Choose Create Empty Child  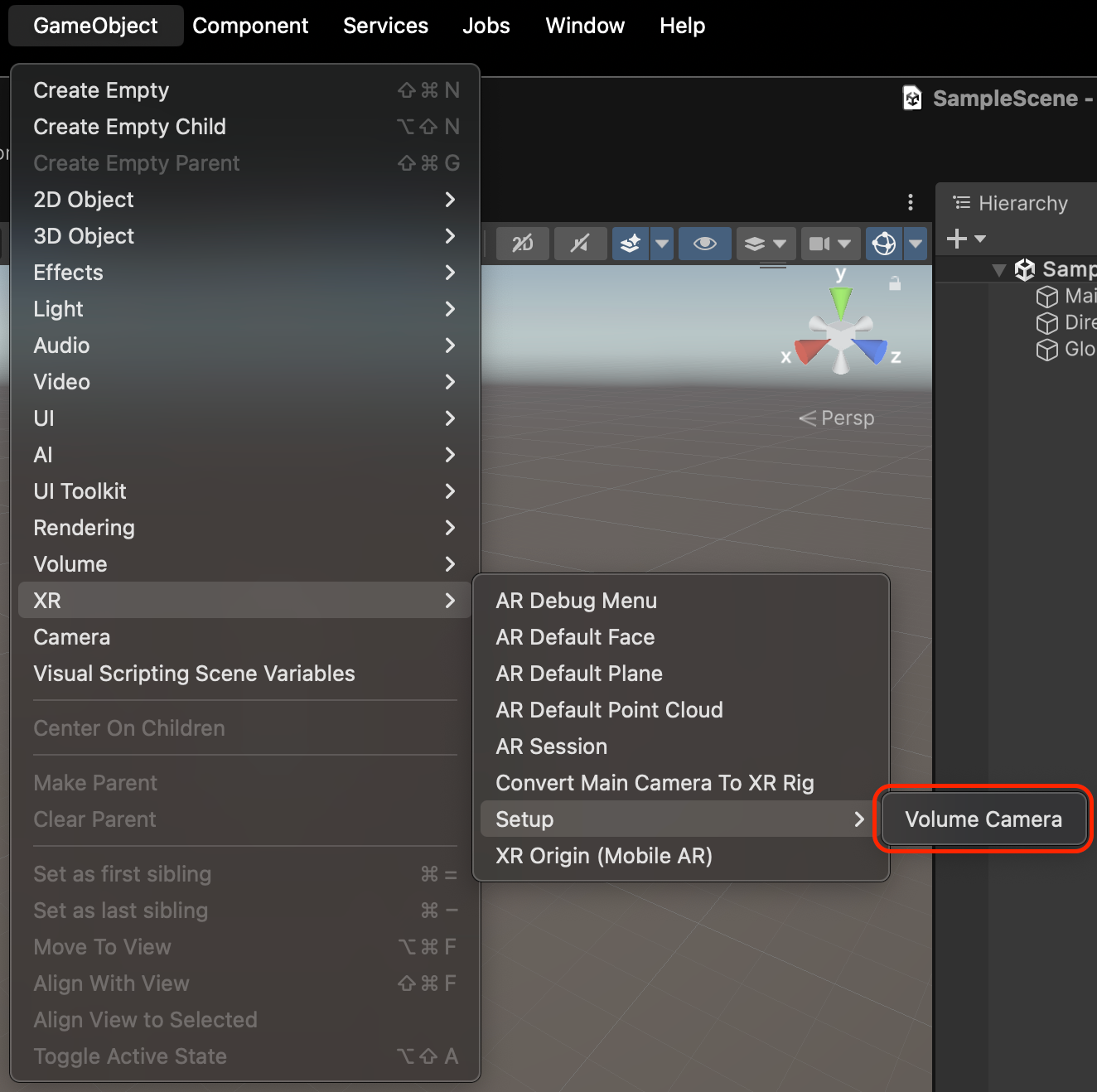[245, 127]
